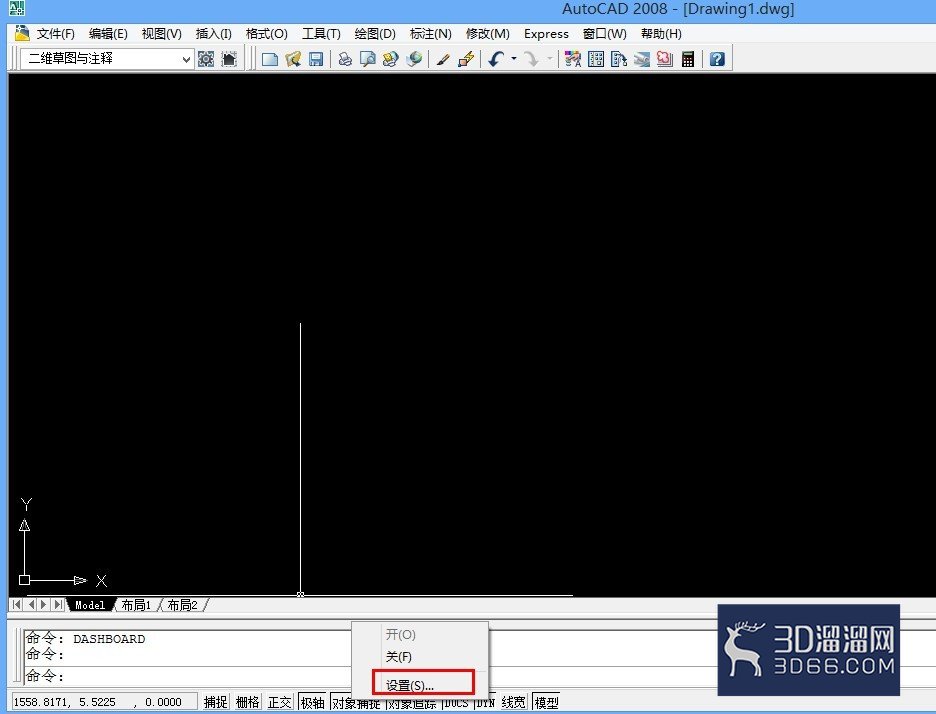Viewport: 936px width, 714px height.
Task: Expand the undo history dropdown arrow
Action: tap(513, 59)
